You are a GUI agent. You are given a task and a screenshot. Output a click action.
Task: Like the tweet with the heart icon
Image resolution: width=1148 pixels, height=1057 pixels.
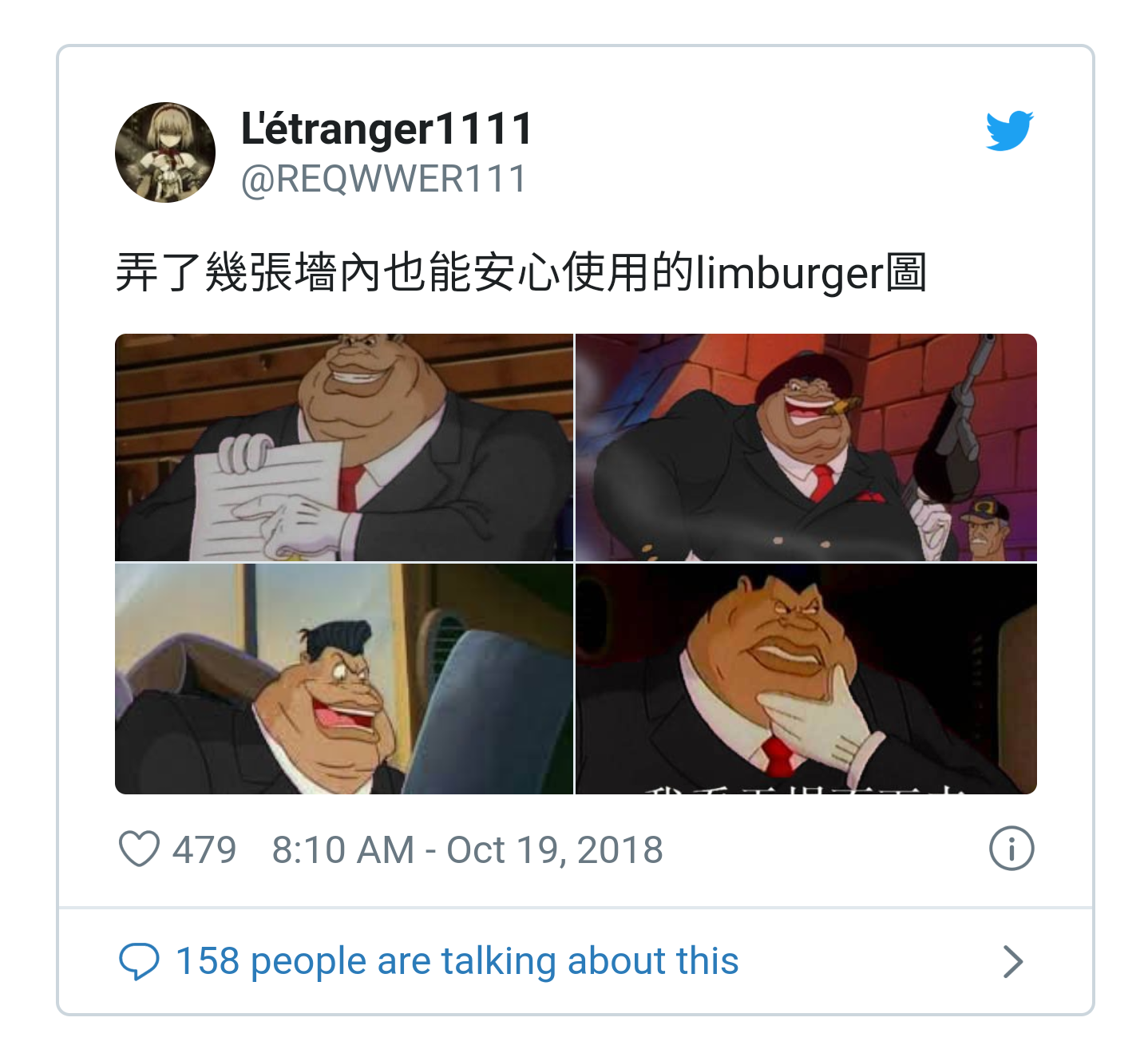point(139,849)
